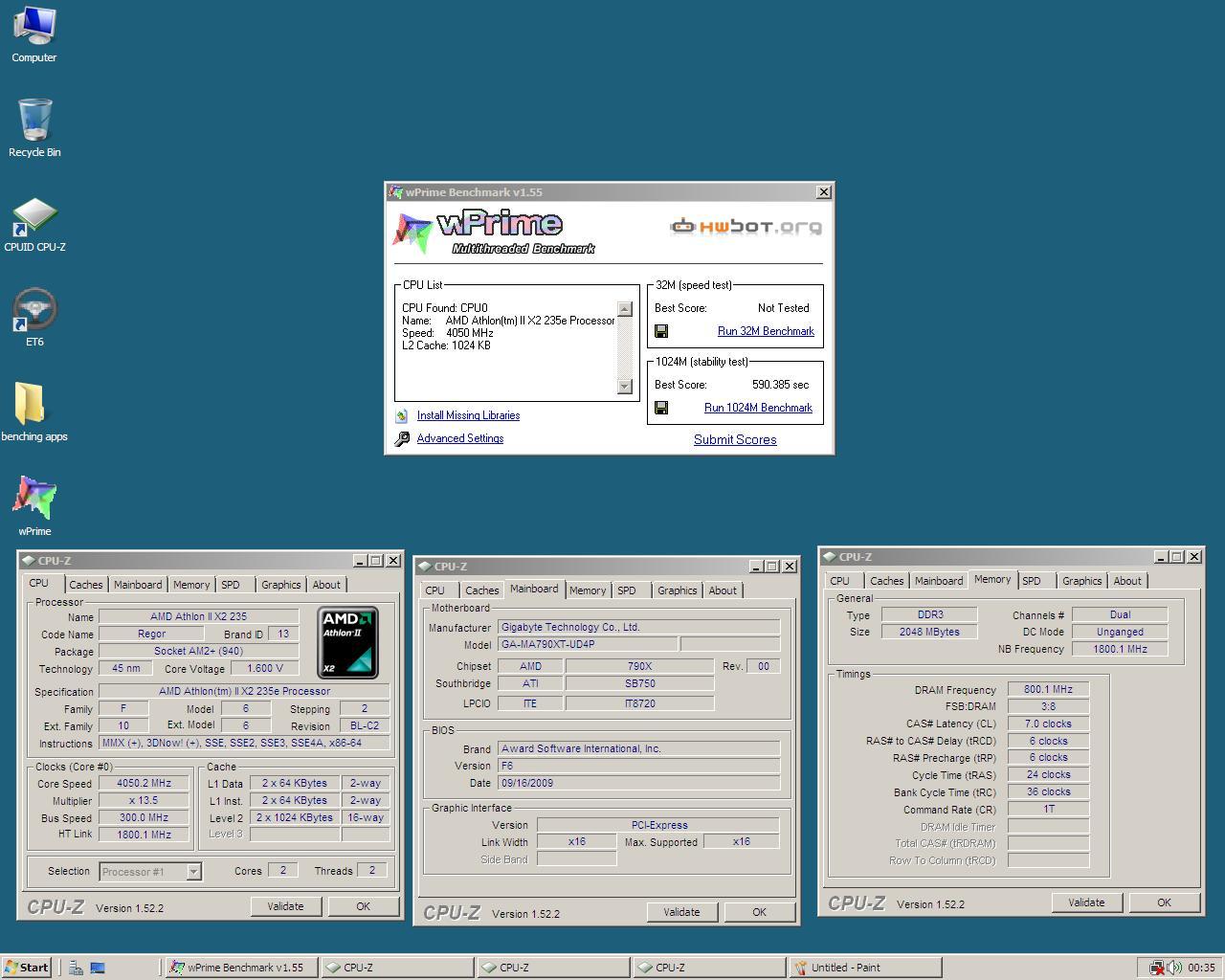Viewport: 1225px width, 980px height.
Task: Switch to SPD tab in CPU window
Action: coord(231,585)
